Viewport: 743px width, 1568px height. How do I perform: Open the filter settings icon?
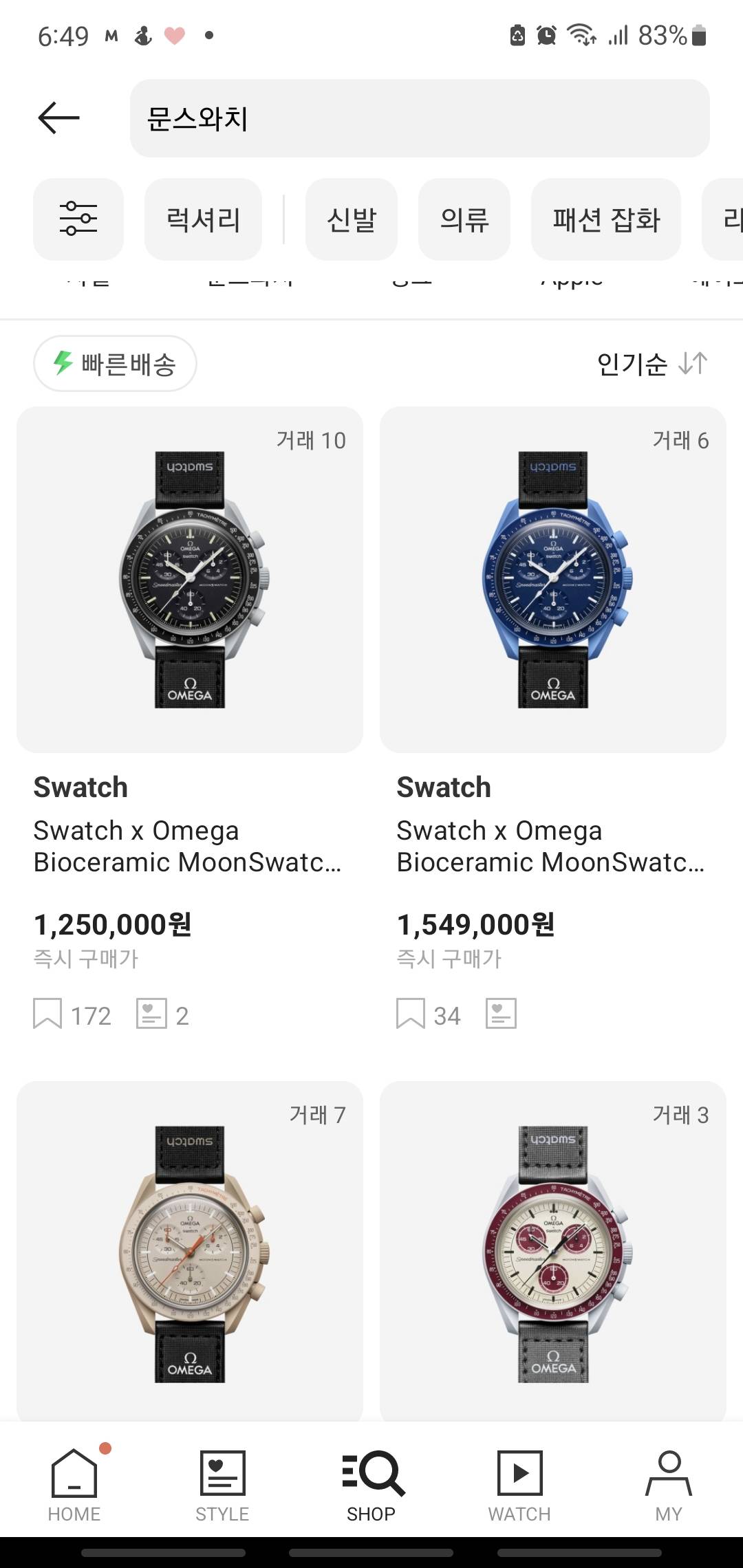[x=78, y=219]
